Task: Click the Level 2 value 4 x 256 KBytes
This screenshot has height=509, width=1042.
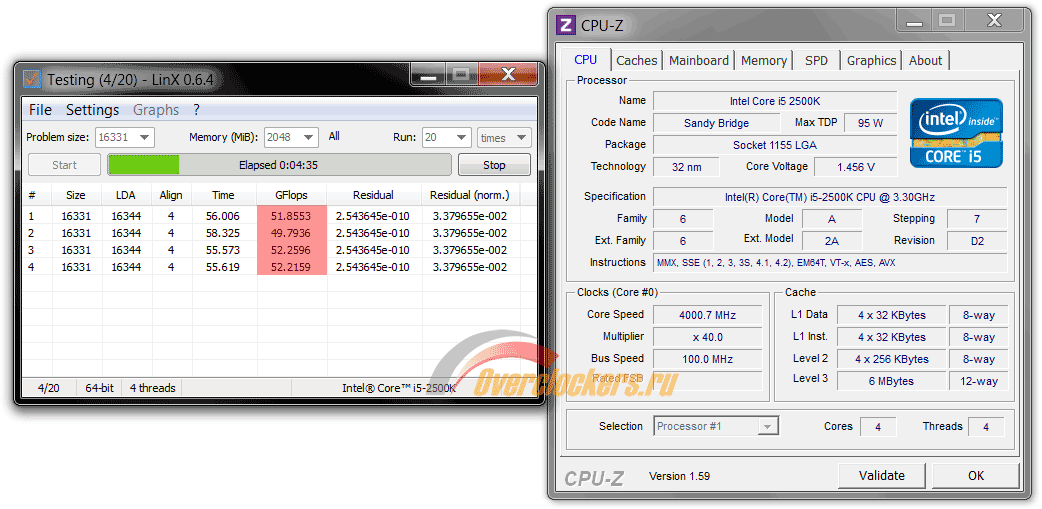Action: (x=890, y=359)
